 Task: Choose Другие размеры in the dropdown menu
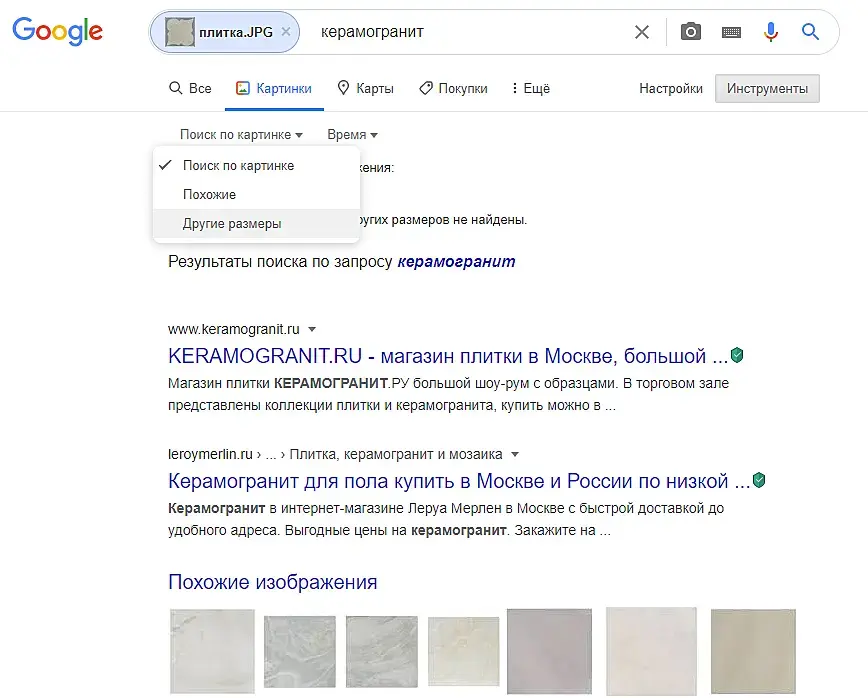tap(256, 224)
